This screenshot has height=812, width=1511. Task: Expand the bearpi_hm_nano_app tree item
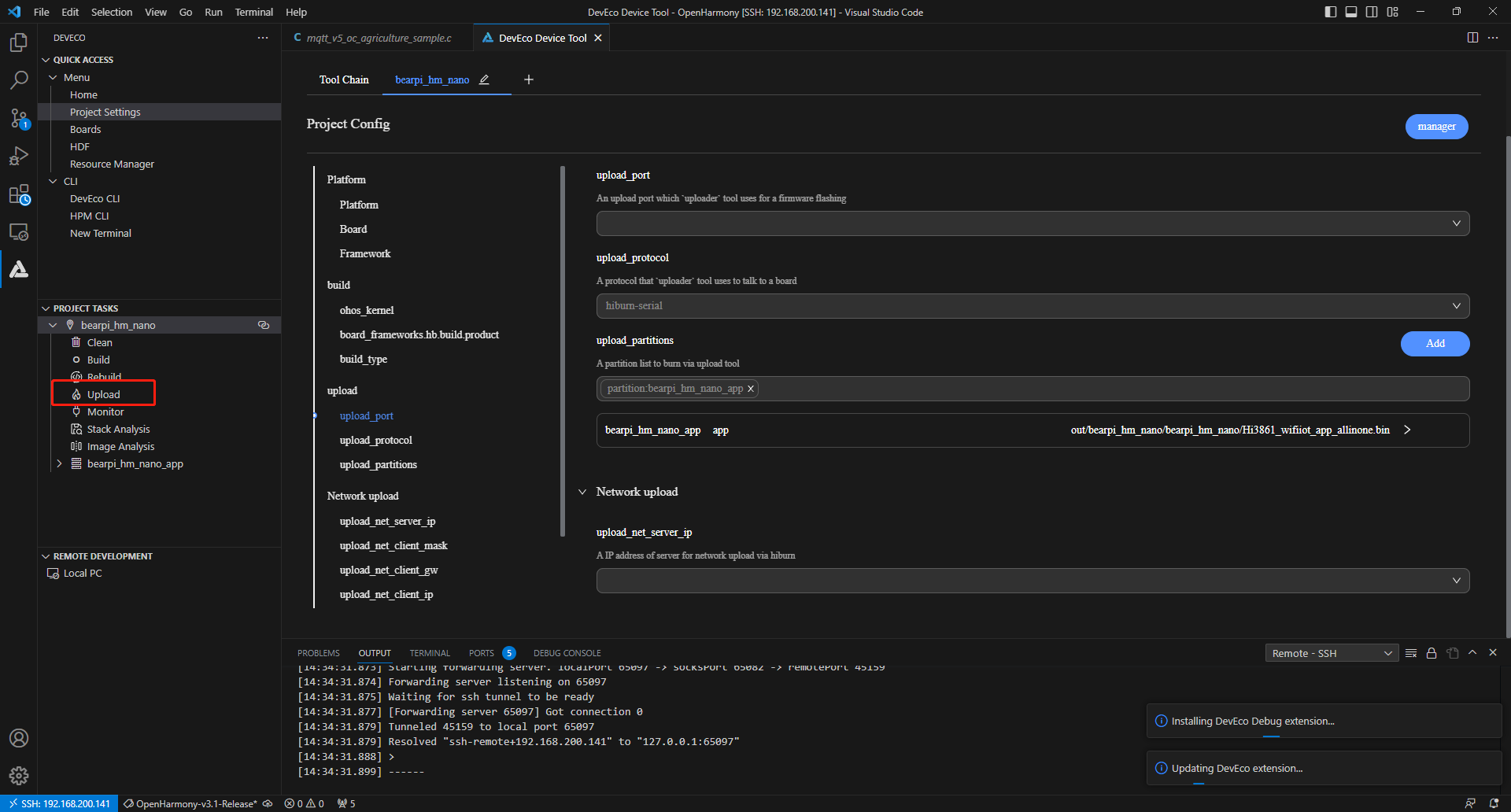point(59,464)
